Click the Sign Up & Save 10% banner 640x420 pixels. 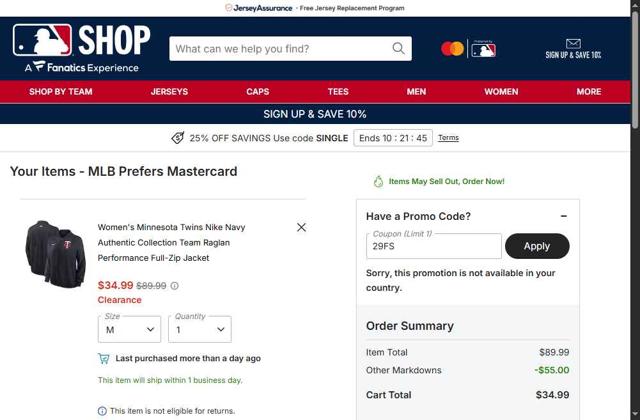[x=315, y=114]
